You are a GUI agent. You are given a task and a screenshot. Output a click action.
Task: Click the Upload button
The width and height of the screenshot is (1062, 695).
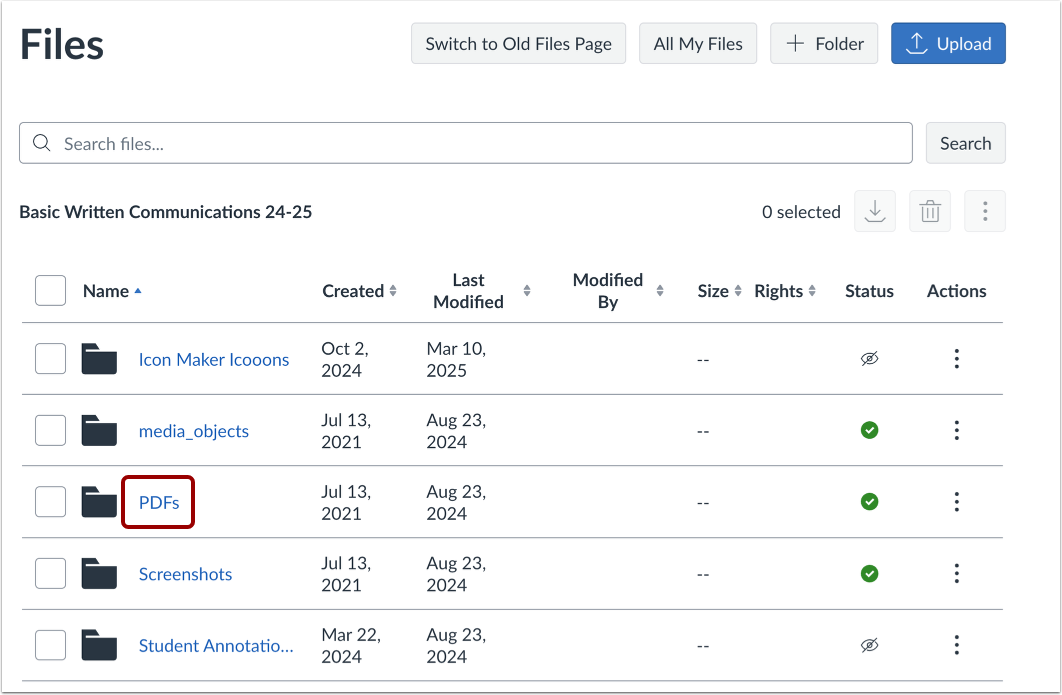pyautogui.click(x=948, y=44)
